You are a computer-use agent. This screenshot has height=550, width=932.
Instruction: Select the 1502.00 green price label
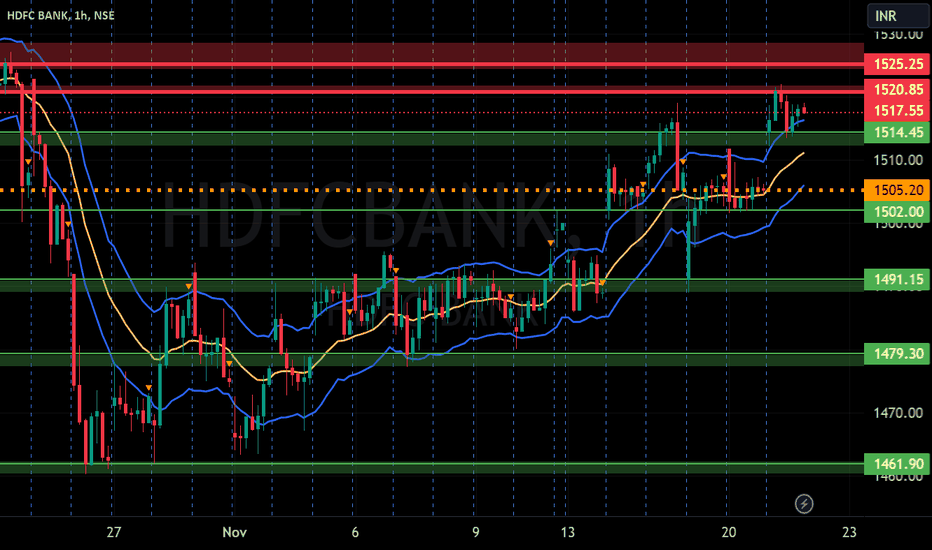pyautogui.click(x=897, y=212)
